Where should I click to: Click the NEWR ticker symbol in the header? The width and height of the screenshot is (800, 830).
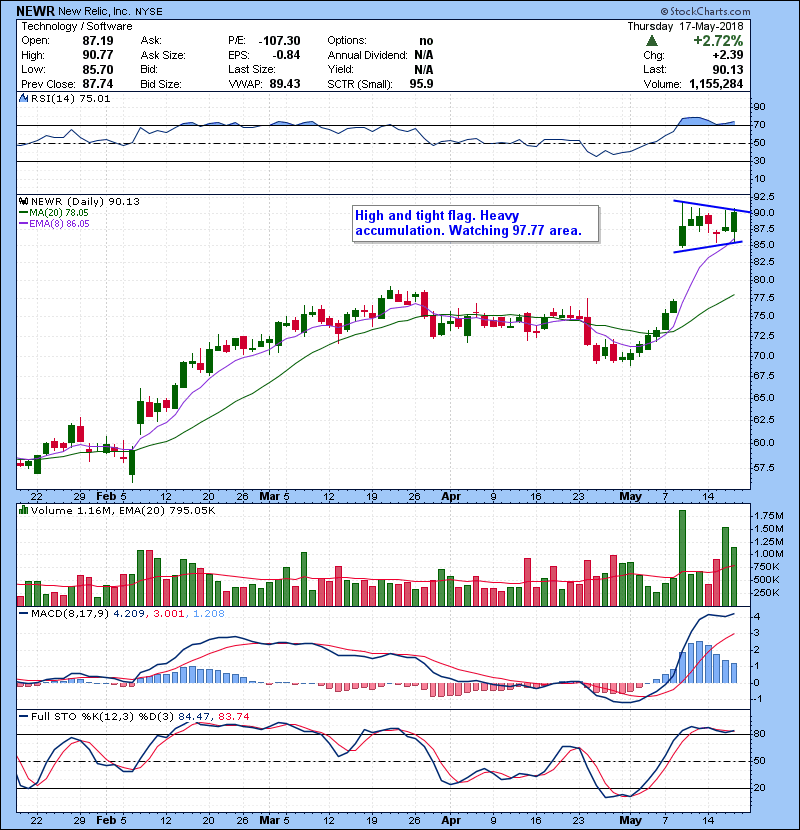pyautogui.click(x=35, y=11)
